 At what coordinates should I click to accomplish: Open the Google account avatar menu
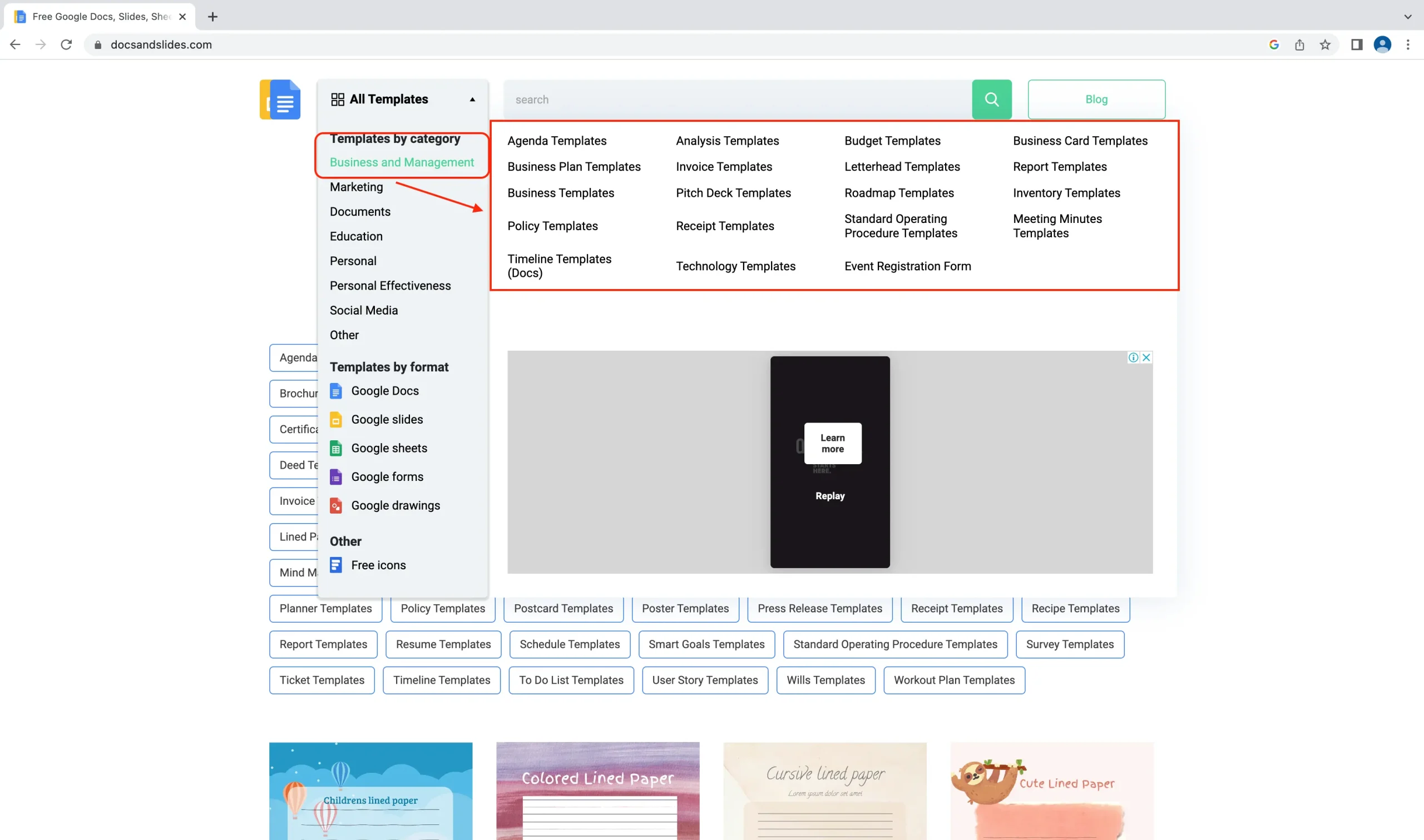pos(1382,44)
